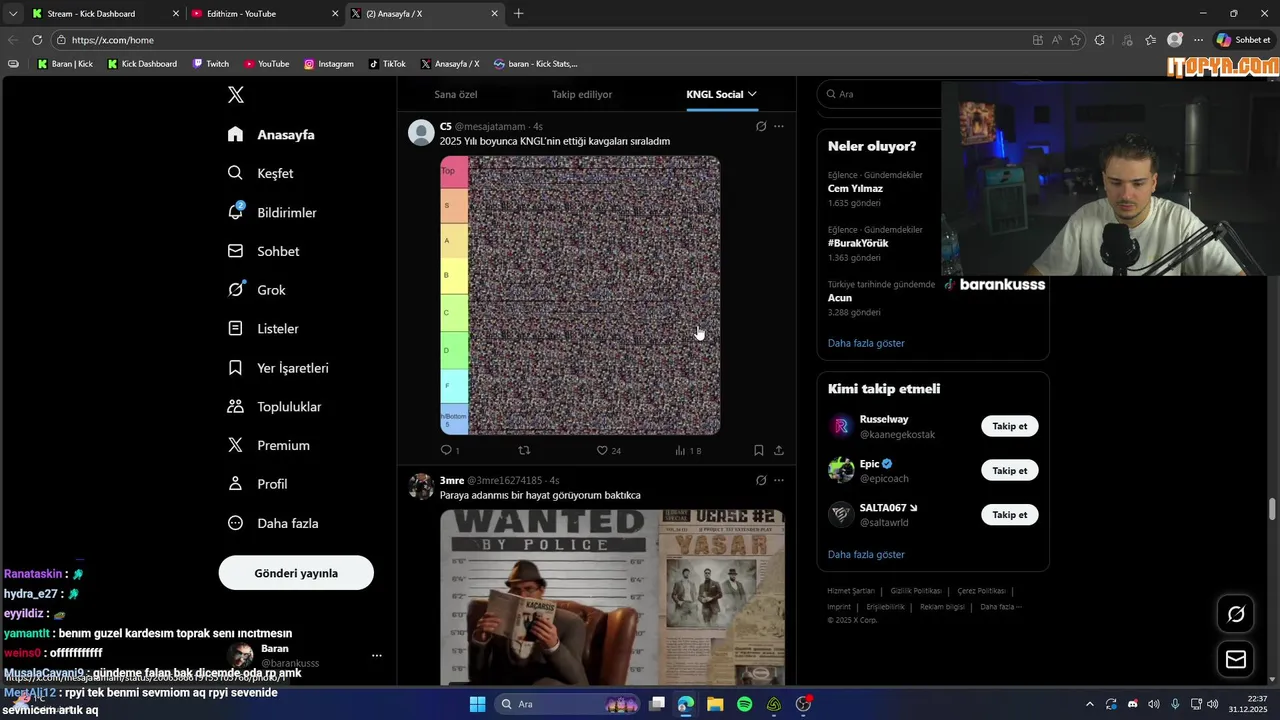
Task: Share C5's post
Action: coord(779,450)
